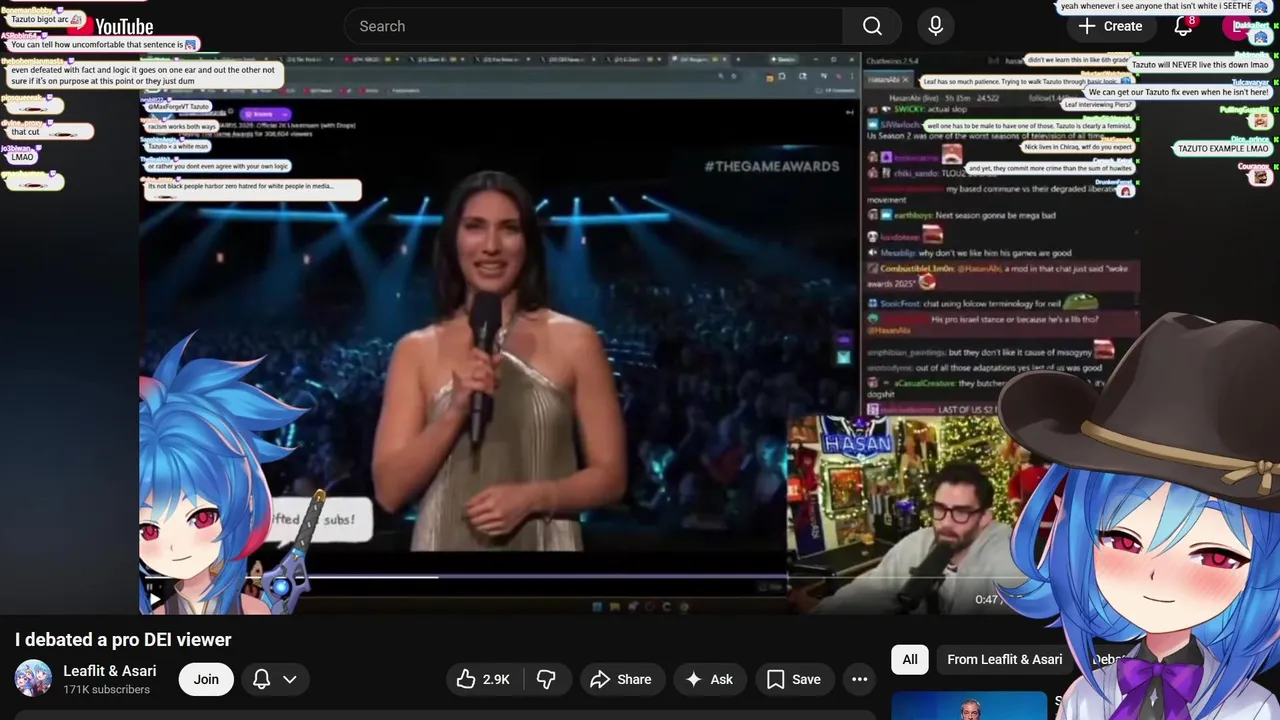Save video to a playlist
The image size is (1280, 720).
click(x=794, y=679)
